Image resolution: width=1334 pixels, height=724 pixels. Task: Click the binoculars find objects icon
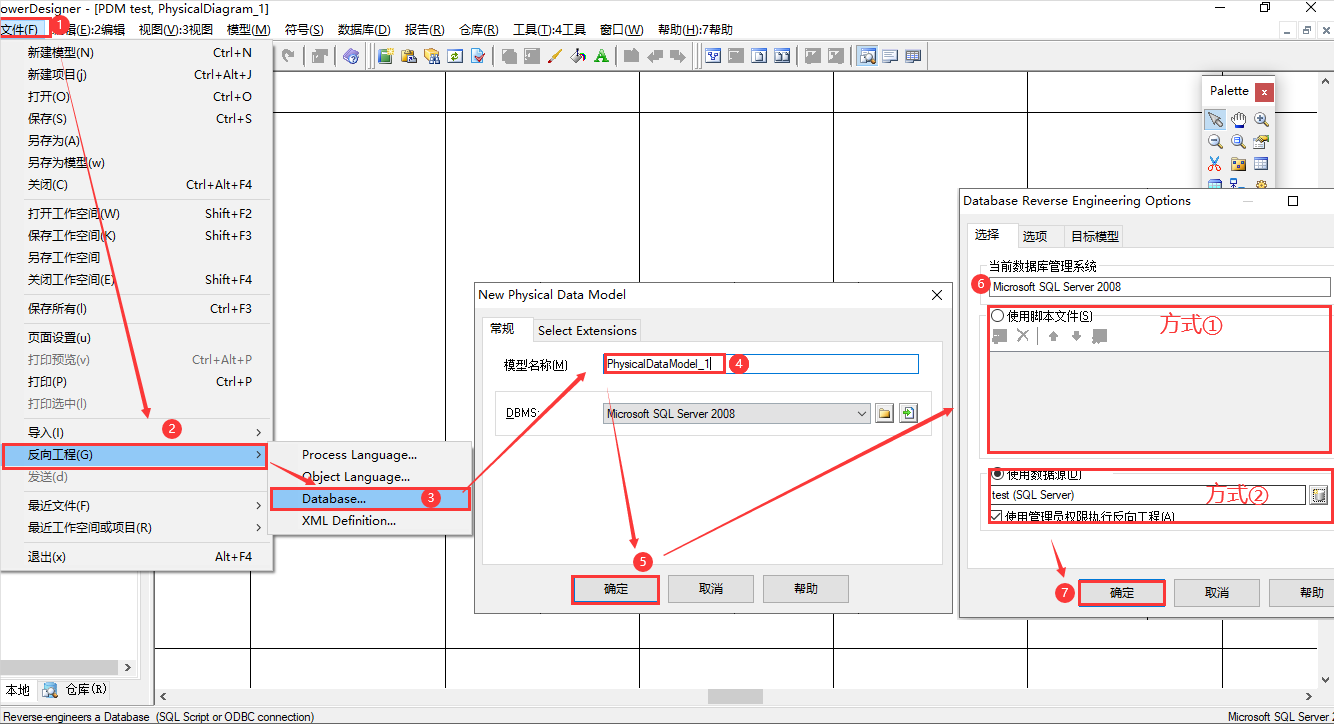(x=432, y=56)
